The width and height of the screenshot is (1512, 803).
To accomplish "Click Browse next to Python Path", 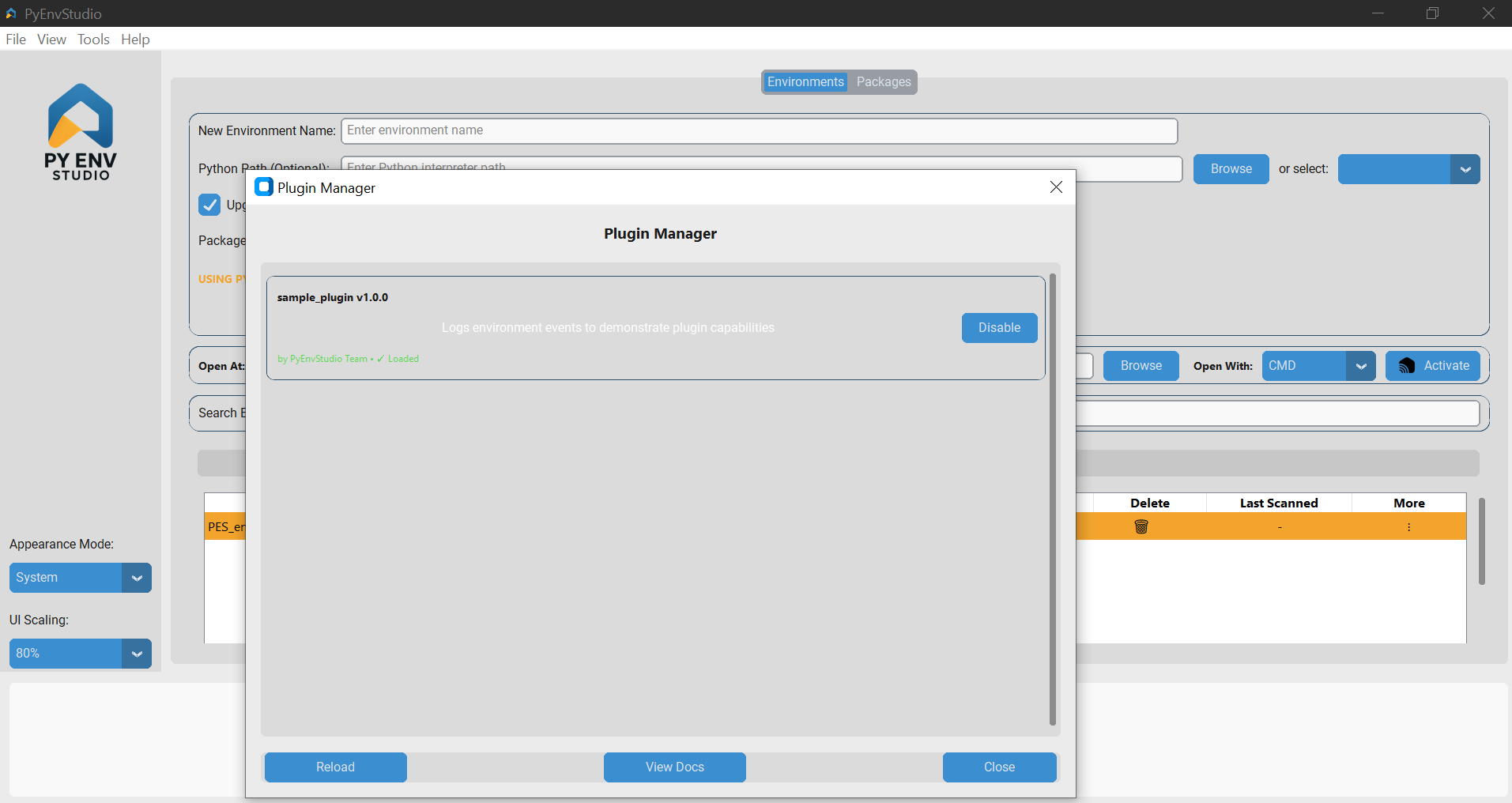I will [x=1231, y=169].
